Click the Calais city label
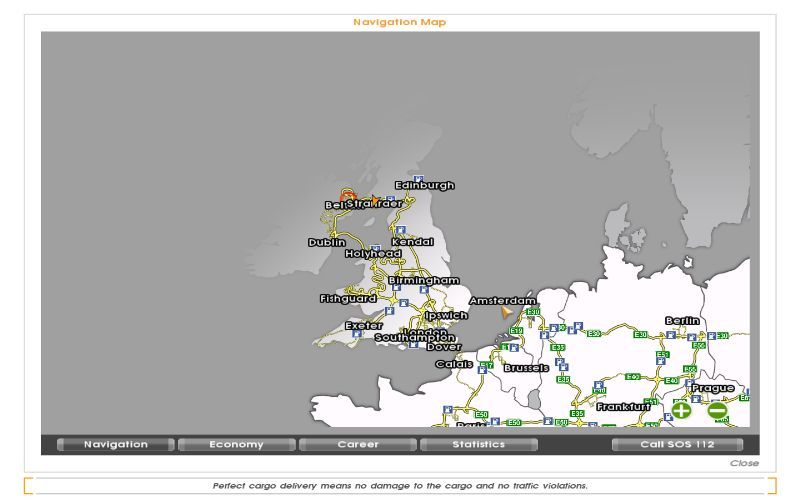Image resolution: width=800 pixels, height=500 pixels. click(x=454, y=364)
